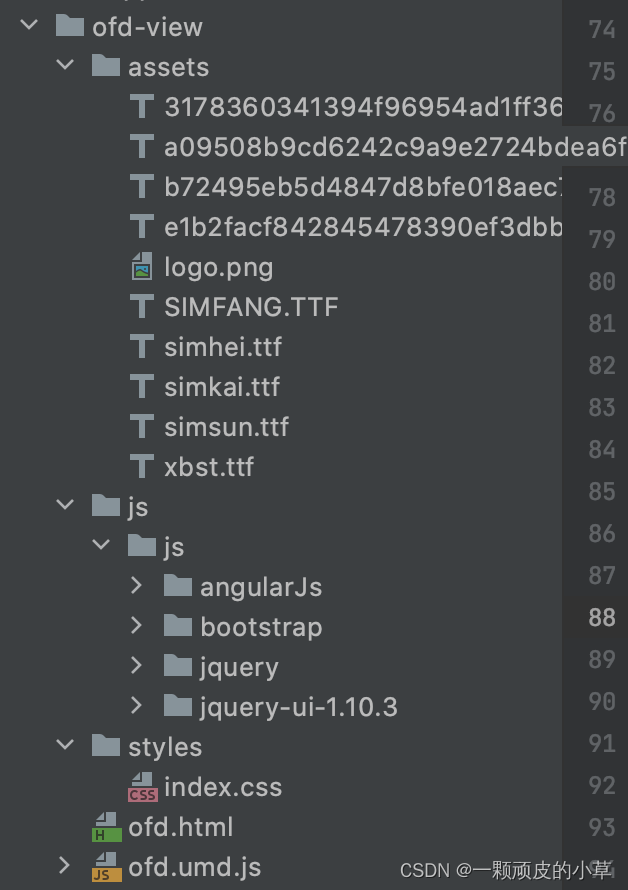Image resolution: width=628 pixels, height=890 pixels.
Task: Click the HTML file icon of ofd.html
Action: [107, 827]
